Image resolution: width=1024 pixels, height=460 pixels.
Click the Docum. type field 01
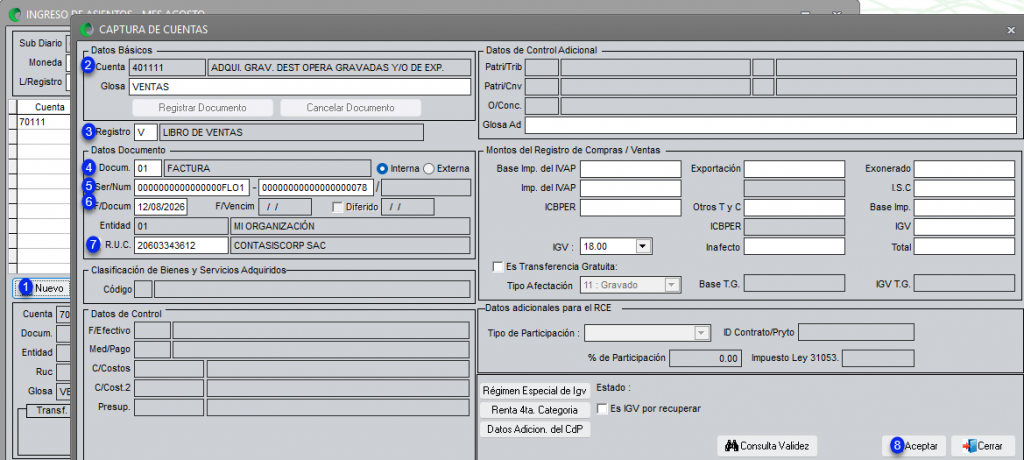148,169
